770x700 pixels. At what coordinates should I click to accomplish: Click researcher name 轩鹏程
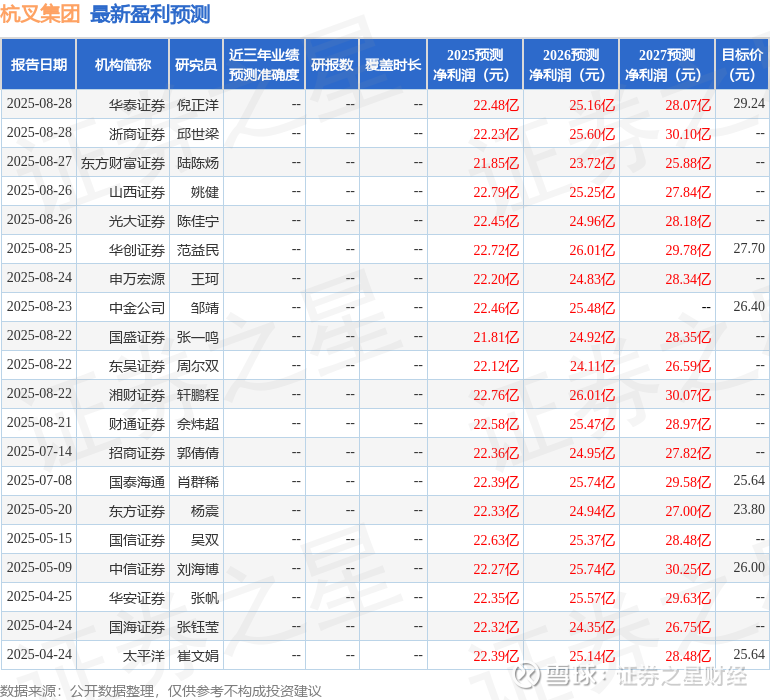pyautogui.click(x=198, y=395)
